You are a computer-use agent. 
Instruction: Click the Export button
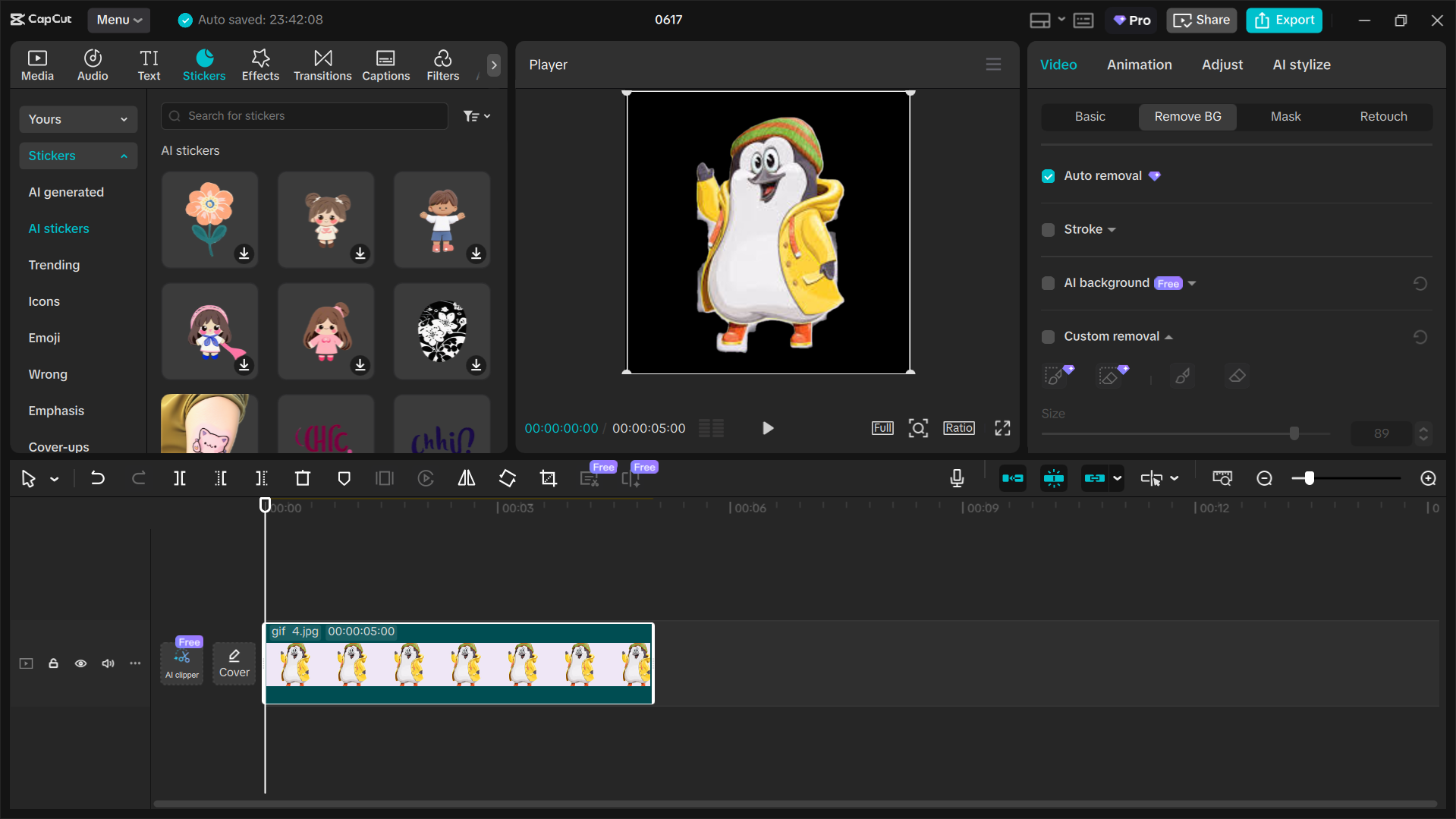pos(1283,20)
